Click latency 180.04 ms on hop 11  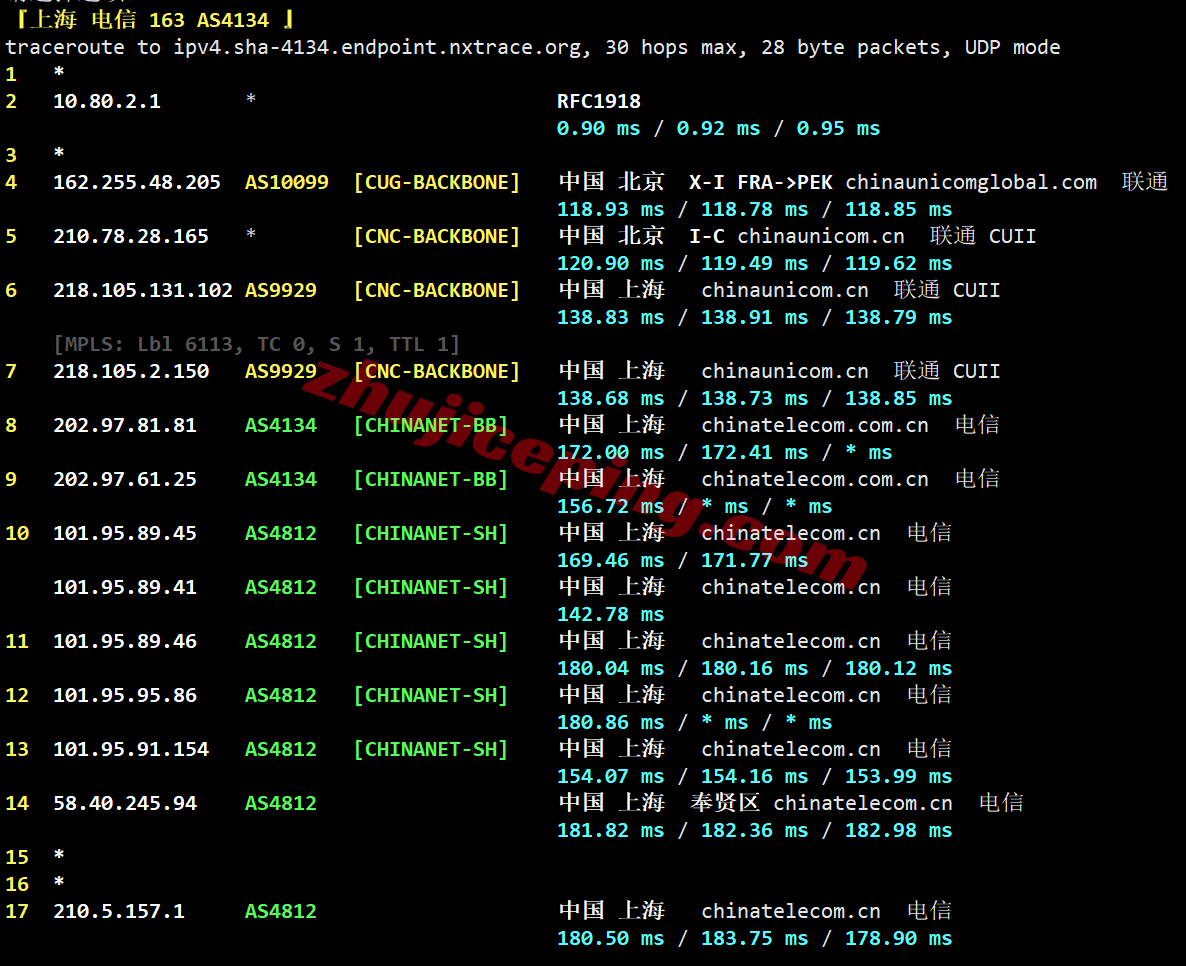click(x=610, y=669)
